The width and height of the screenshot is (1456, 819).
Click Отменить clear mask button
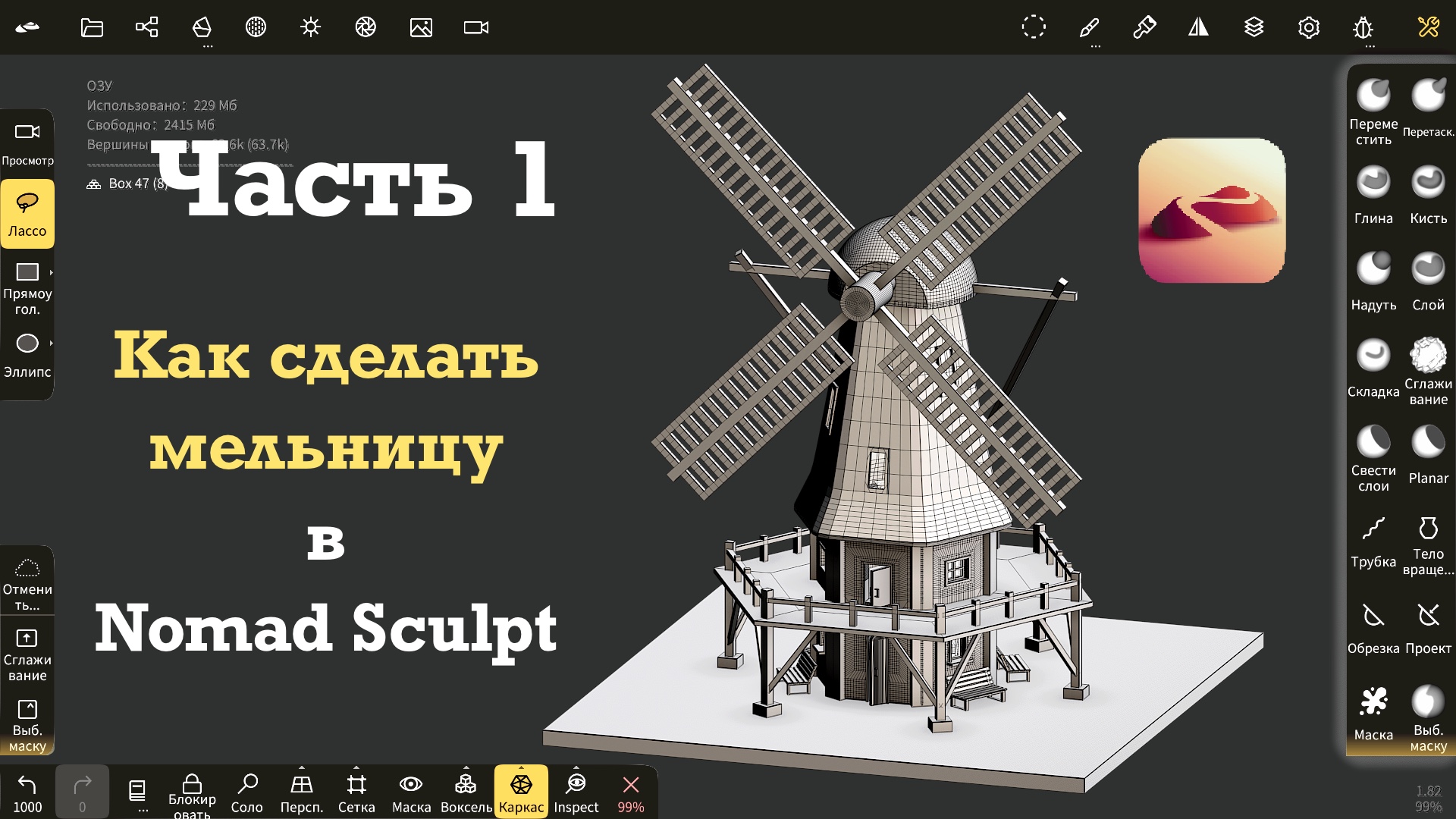27,581
